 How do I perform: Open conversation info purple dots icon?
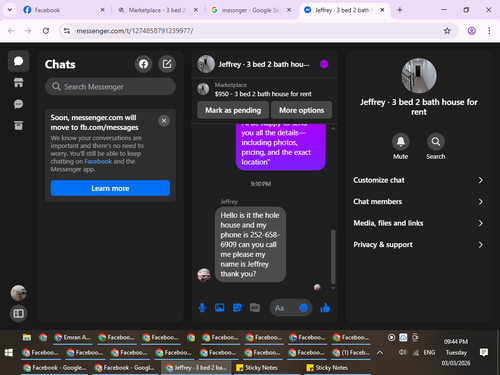[x=324, y=64]
